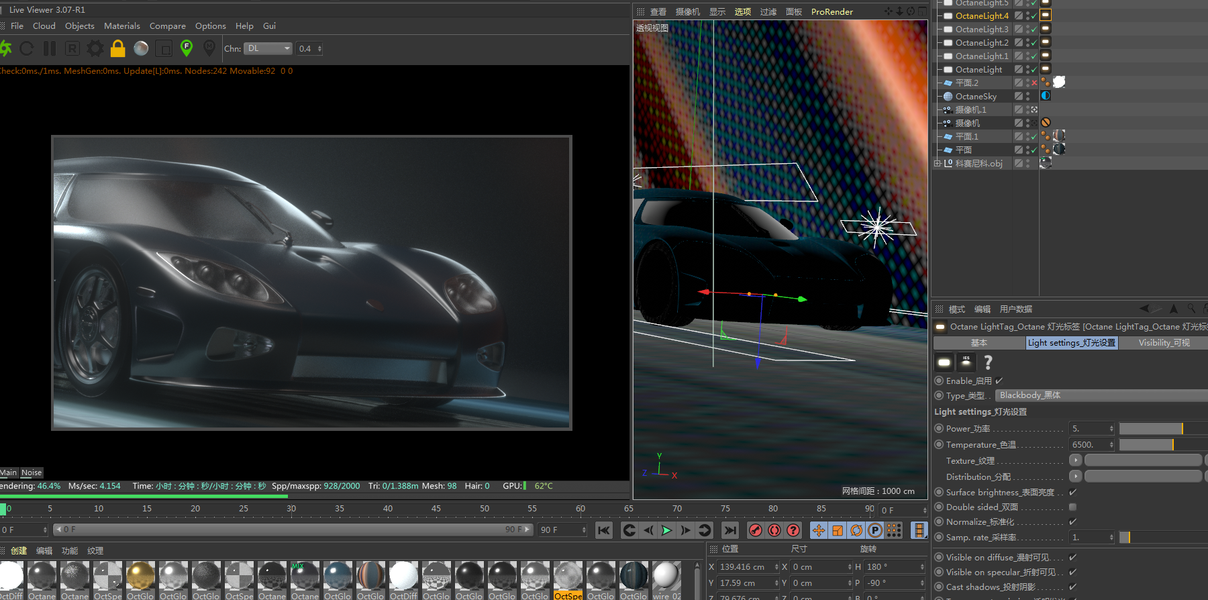Toggle Double sided_双面 checkbox
1208x600 pixels.
pyautogui.click(x=1073, y=507)
